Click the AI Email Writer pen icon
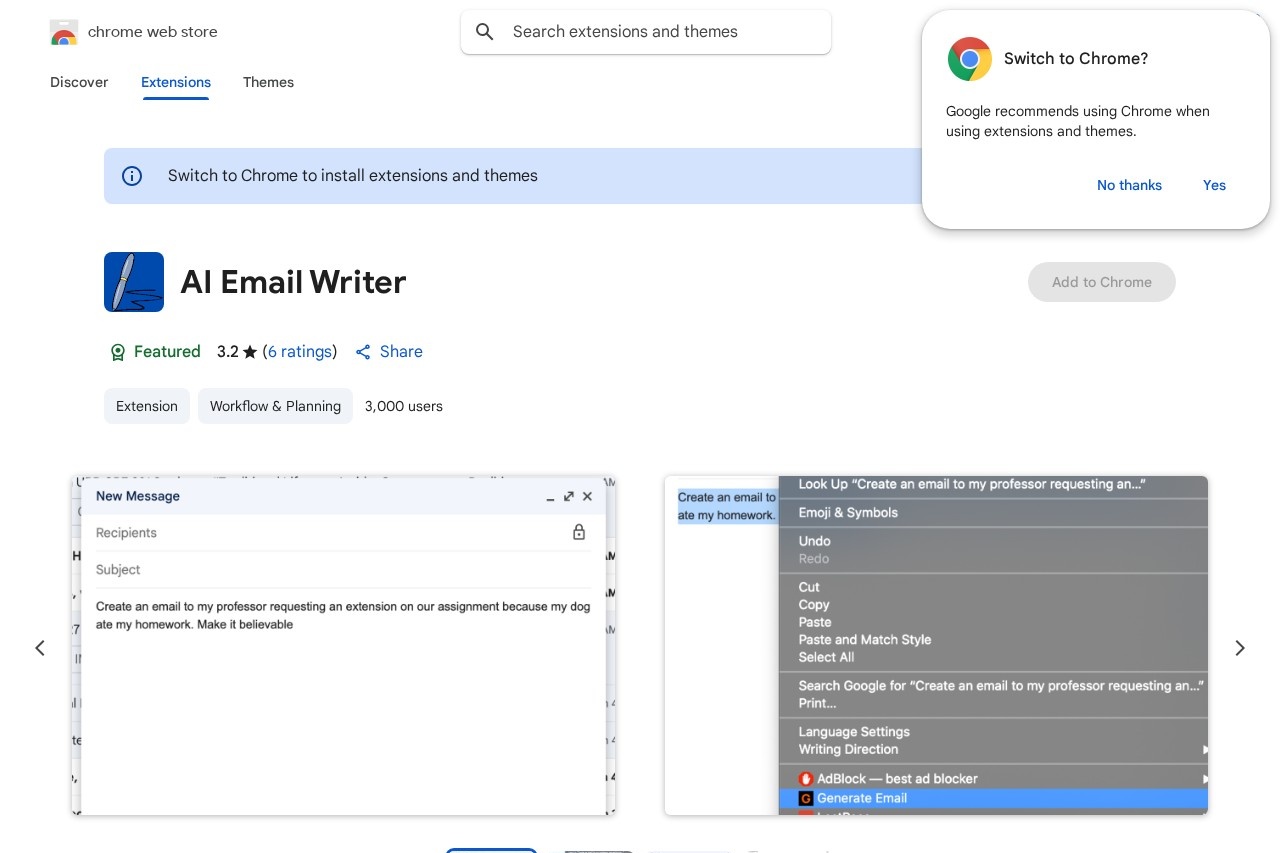 (x=134, y=282)
